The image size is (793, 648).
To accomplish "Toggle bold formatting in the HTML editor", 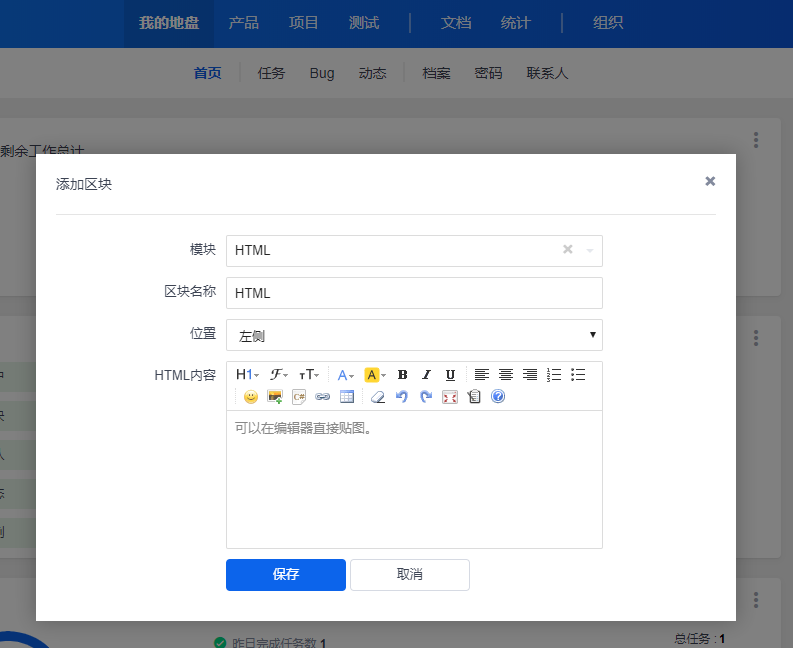I will coord(403,375).
